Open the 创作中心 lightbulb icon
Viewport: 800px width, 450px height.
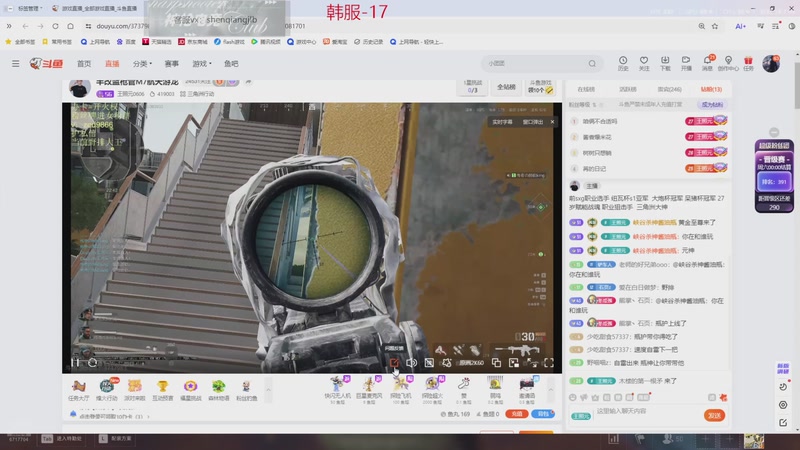[728, 63]
